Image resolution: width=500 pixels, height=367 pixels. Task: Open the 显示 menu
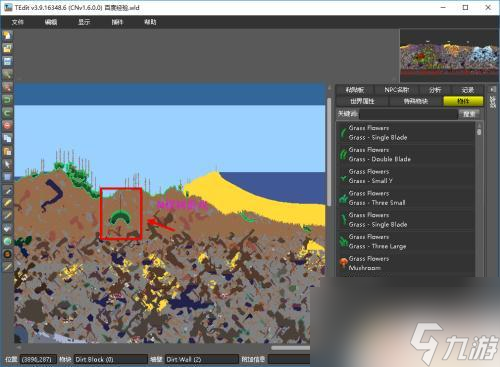pos(84,22)
